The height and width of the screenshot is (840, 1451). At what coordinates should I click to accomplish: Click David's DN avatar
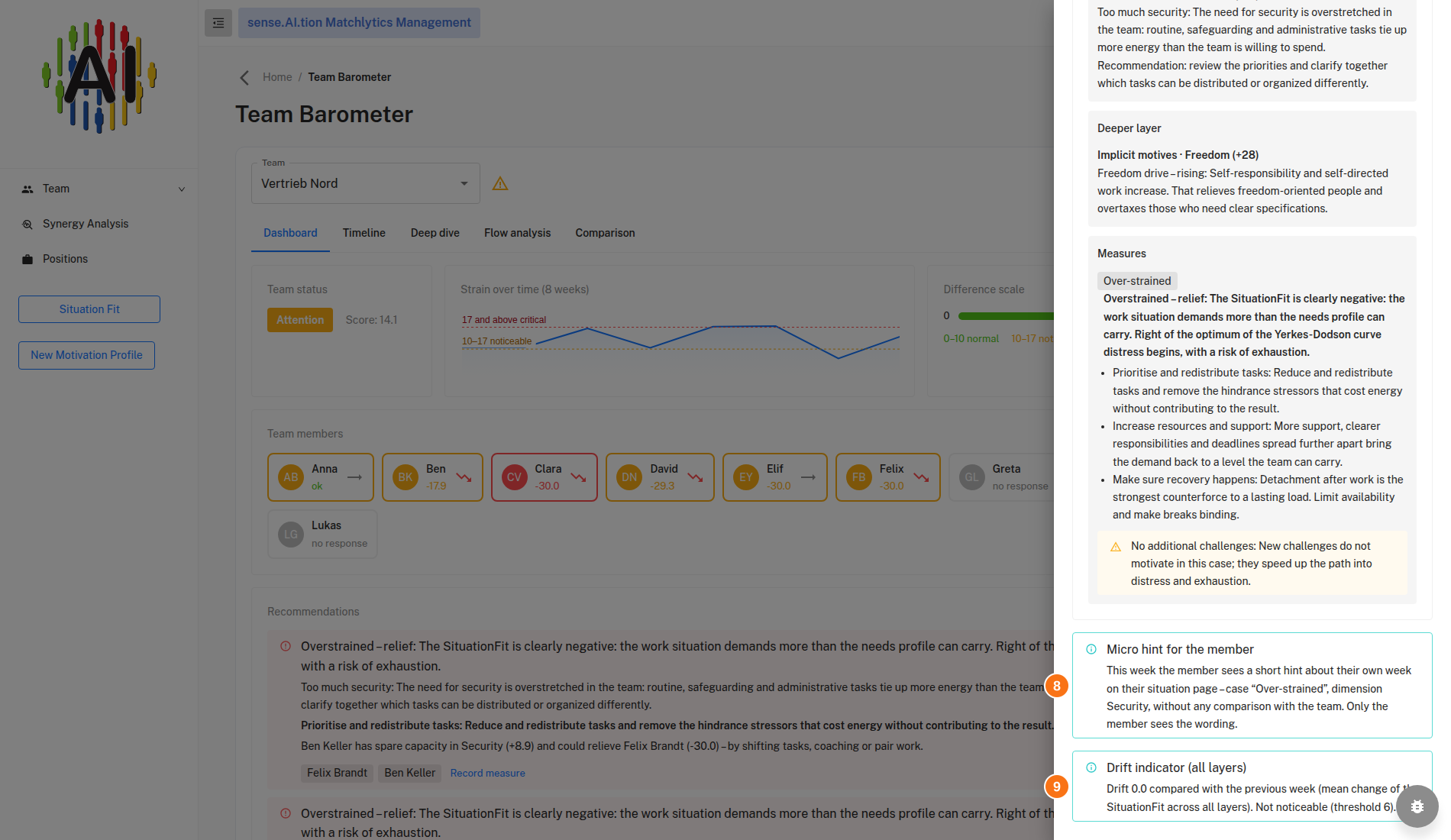[629, 477]
